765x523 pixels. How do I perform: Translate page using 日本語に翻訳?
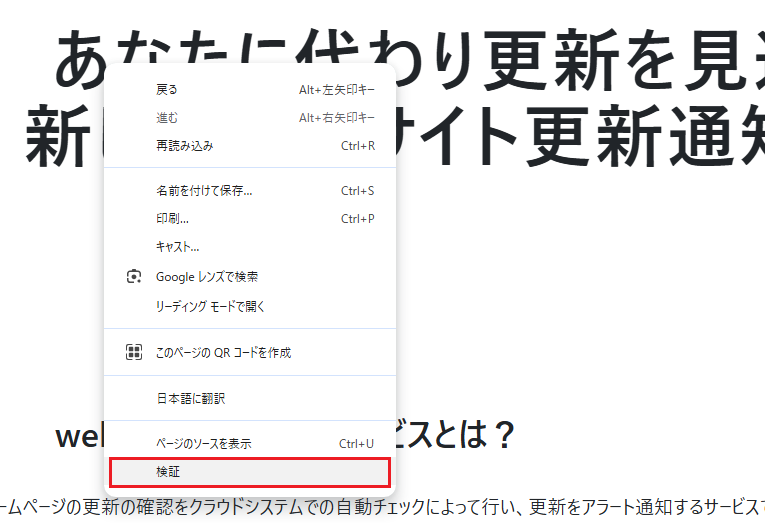[190, 398]
